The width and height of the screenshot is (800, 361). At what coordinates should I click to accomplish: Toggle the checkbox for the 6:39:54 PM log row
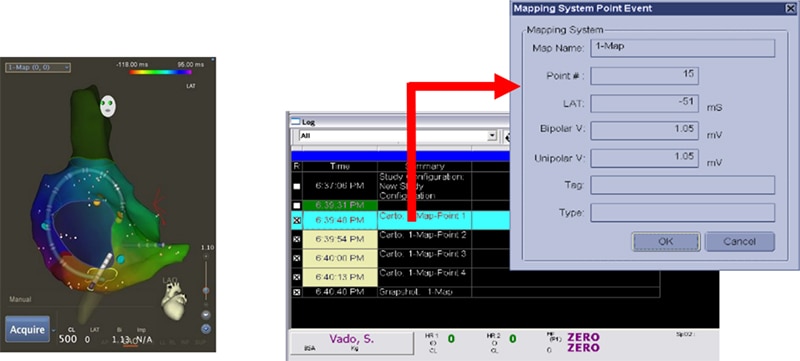296,240
